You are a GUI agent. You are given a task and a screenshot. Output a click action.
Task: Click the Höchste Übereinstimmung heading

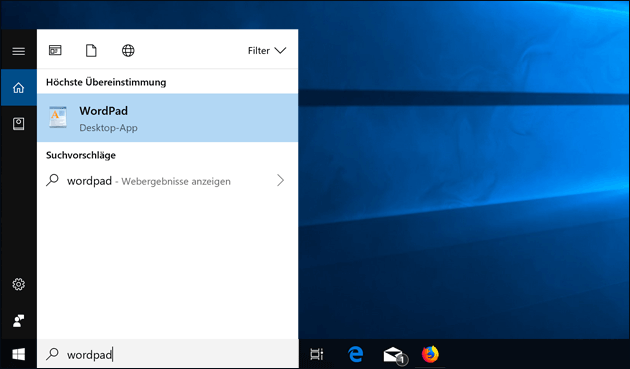106,82
